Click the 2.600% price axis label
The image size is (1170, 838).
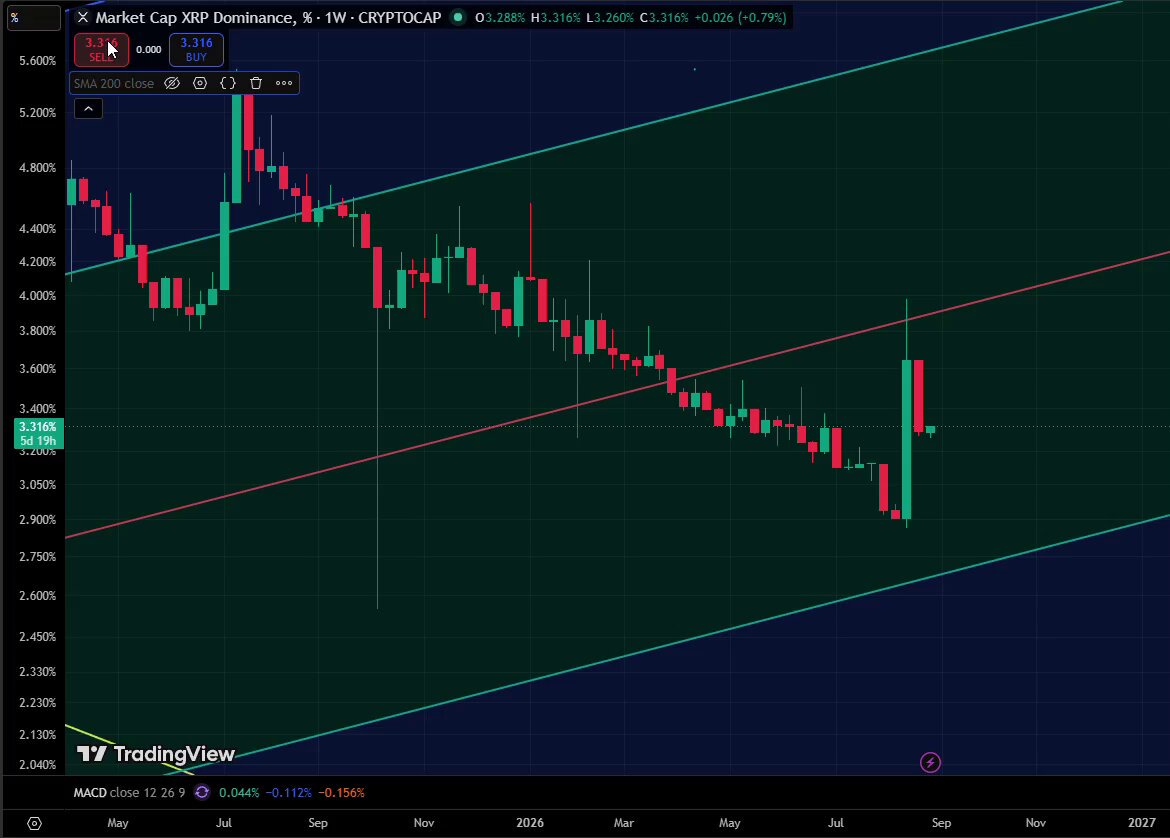coord(37,595)
